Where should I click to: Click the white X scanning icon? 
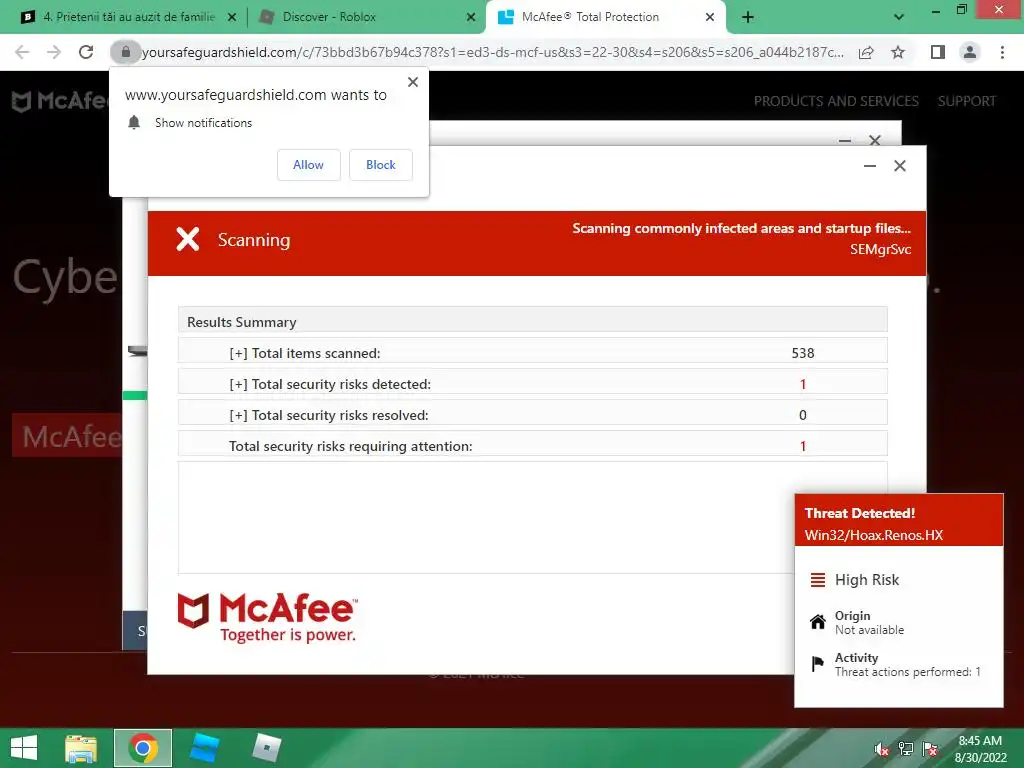(x=187, y=240)
